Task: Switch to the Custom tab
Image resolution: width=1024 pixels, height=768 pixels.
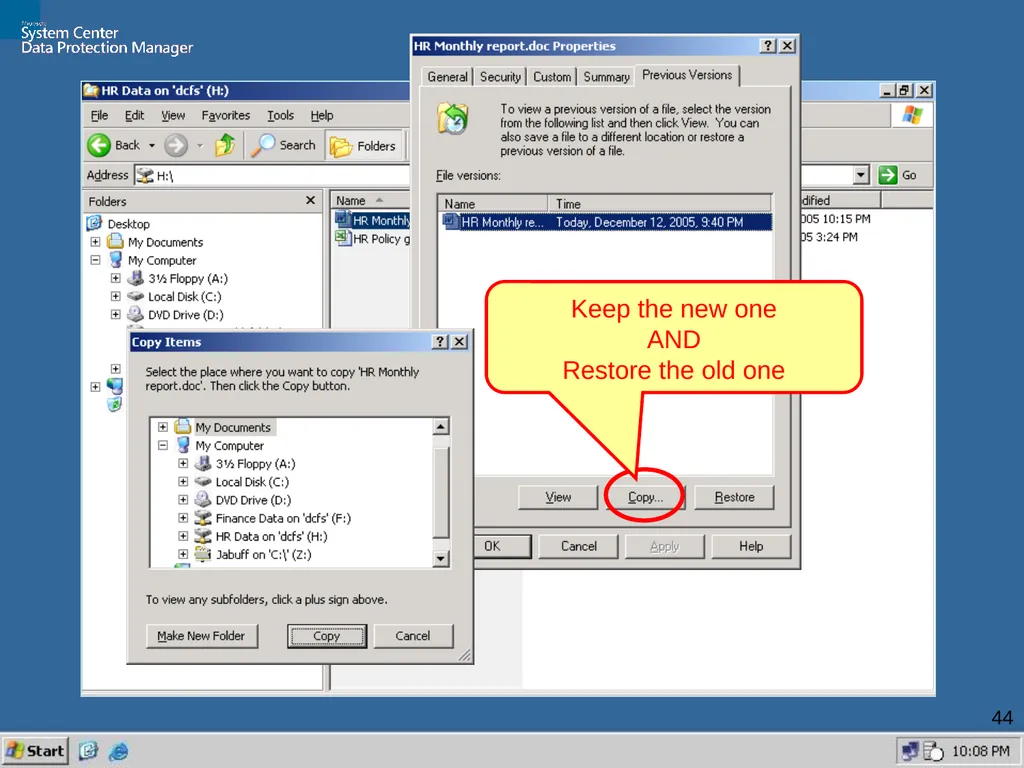Action: [x=552, y=77]
